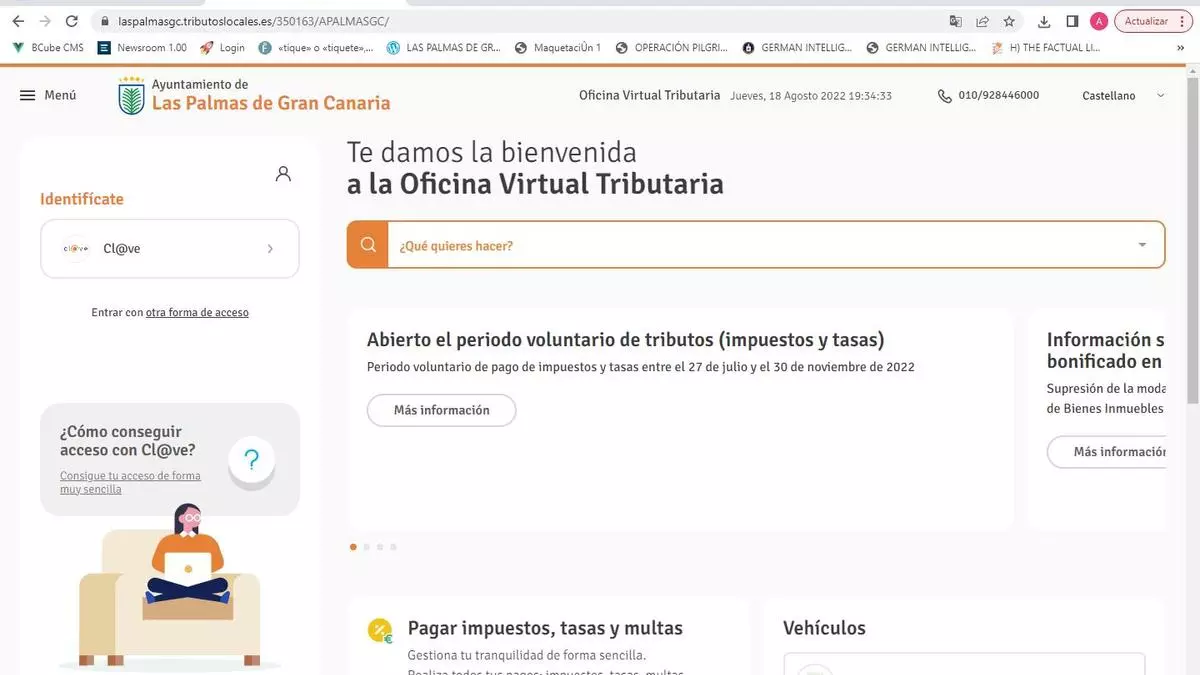Screen dimensions: 1200x675
Task: Click the browser translate page icon
Action: [956, 21]
